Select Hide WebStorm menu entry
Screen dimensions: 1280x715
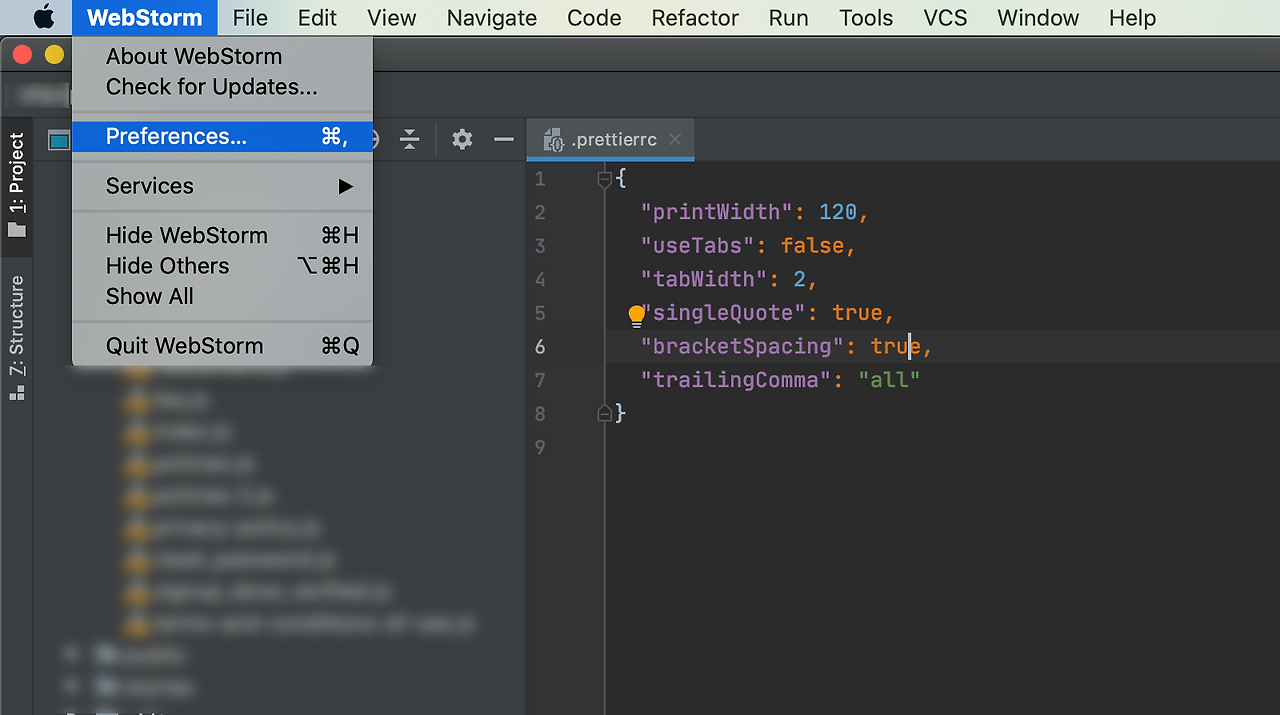coord(222,236)
